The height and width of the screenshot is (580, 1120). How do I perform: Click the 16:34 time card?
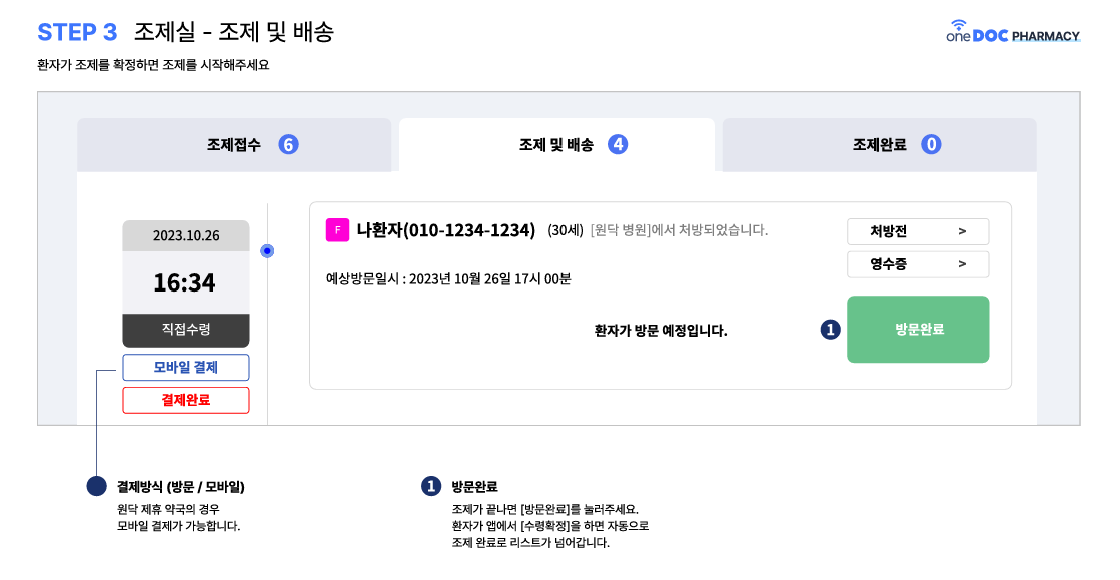[185, 283]
